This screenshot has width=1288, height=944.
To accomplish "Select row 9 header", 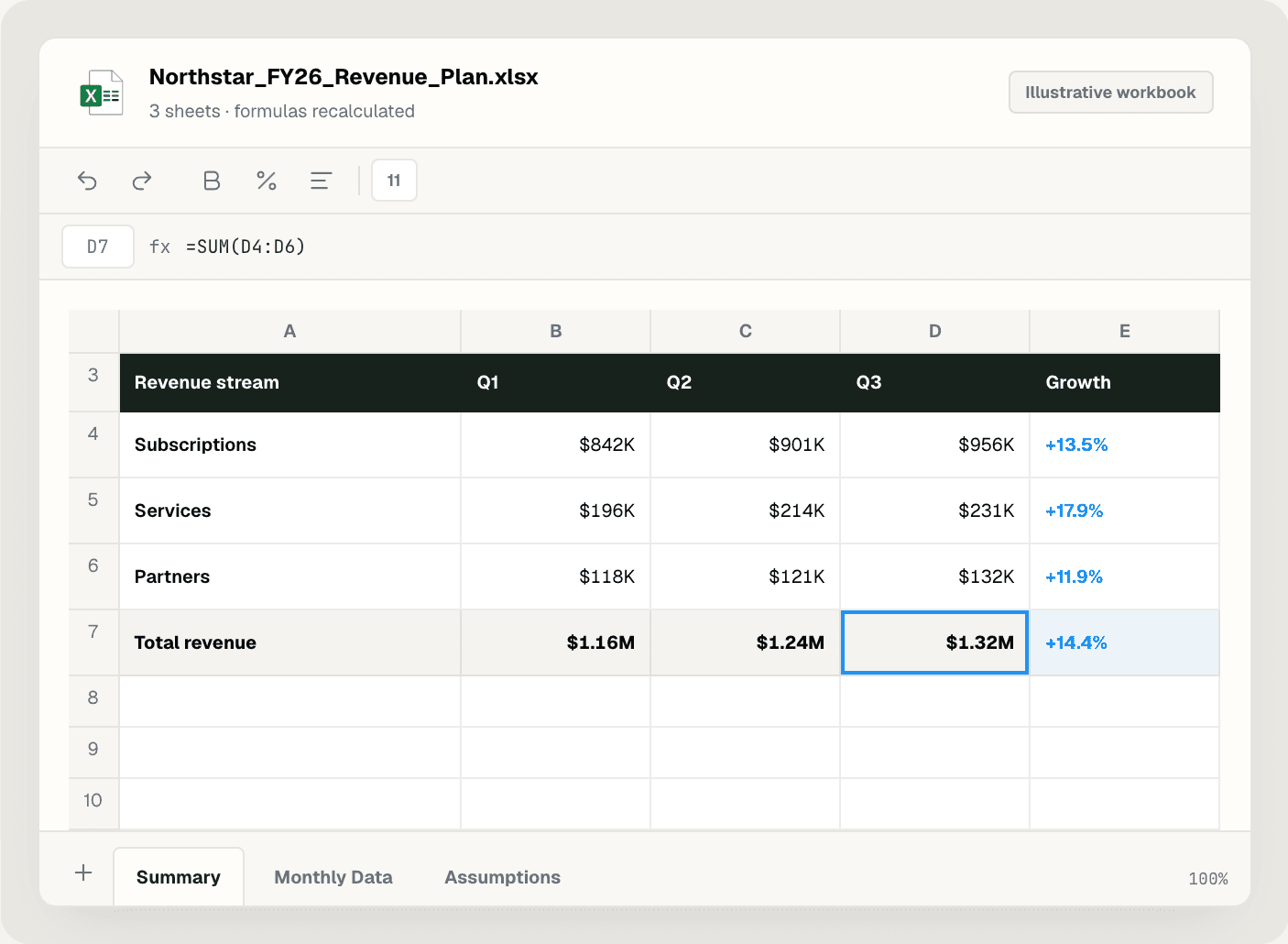I will click(x=93, y=752).
